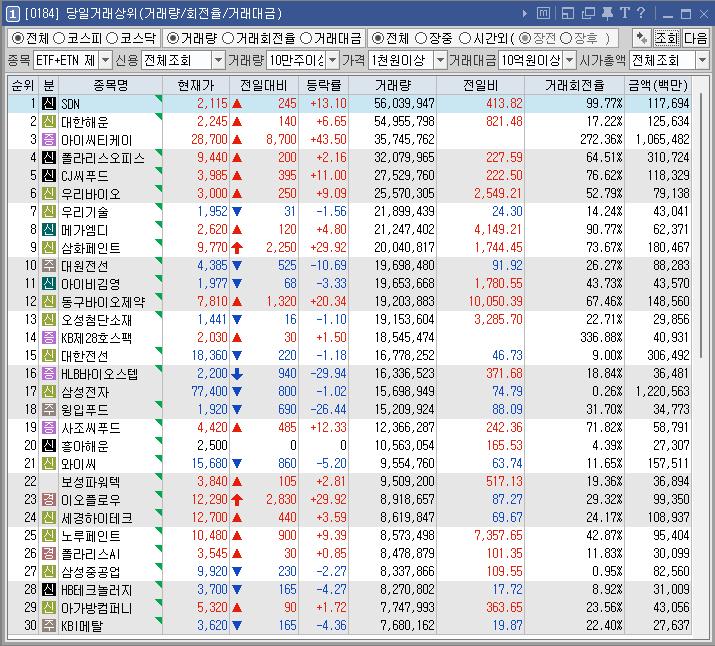The image size is (715, 646).
Task: Click the 거래량 table column header
Action: point(393,85)
